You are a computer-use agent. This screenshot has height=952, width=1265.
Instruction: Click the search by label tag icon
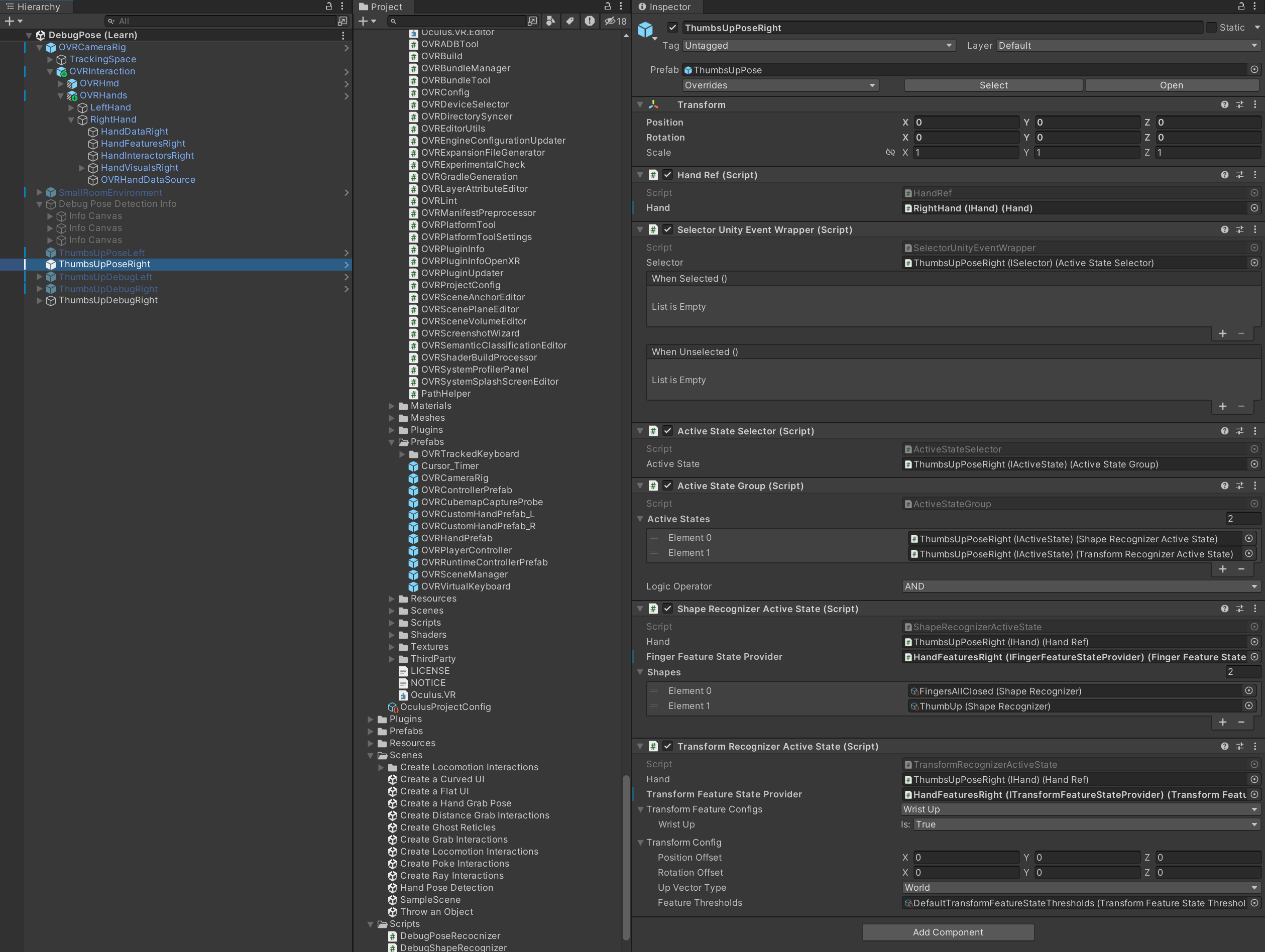click(569, 21)
